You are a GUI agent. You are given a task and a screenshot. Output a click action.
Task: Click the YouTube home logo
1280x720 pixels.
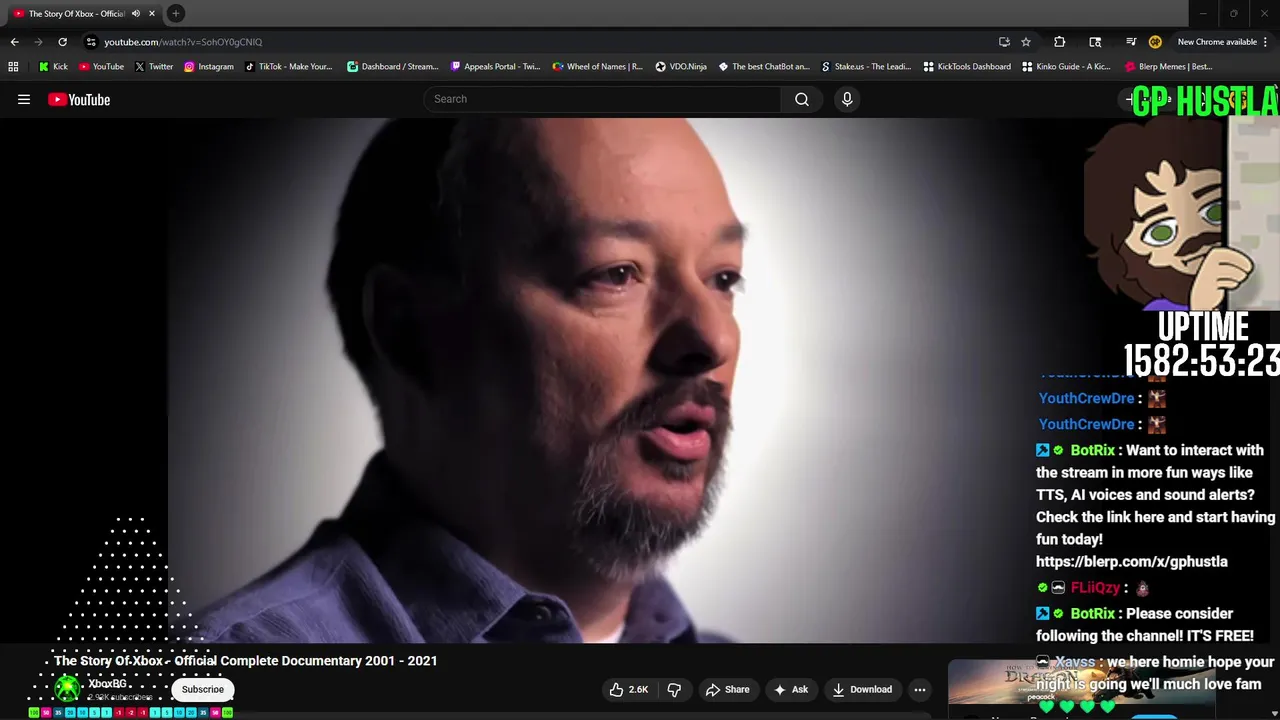point(79,99)
